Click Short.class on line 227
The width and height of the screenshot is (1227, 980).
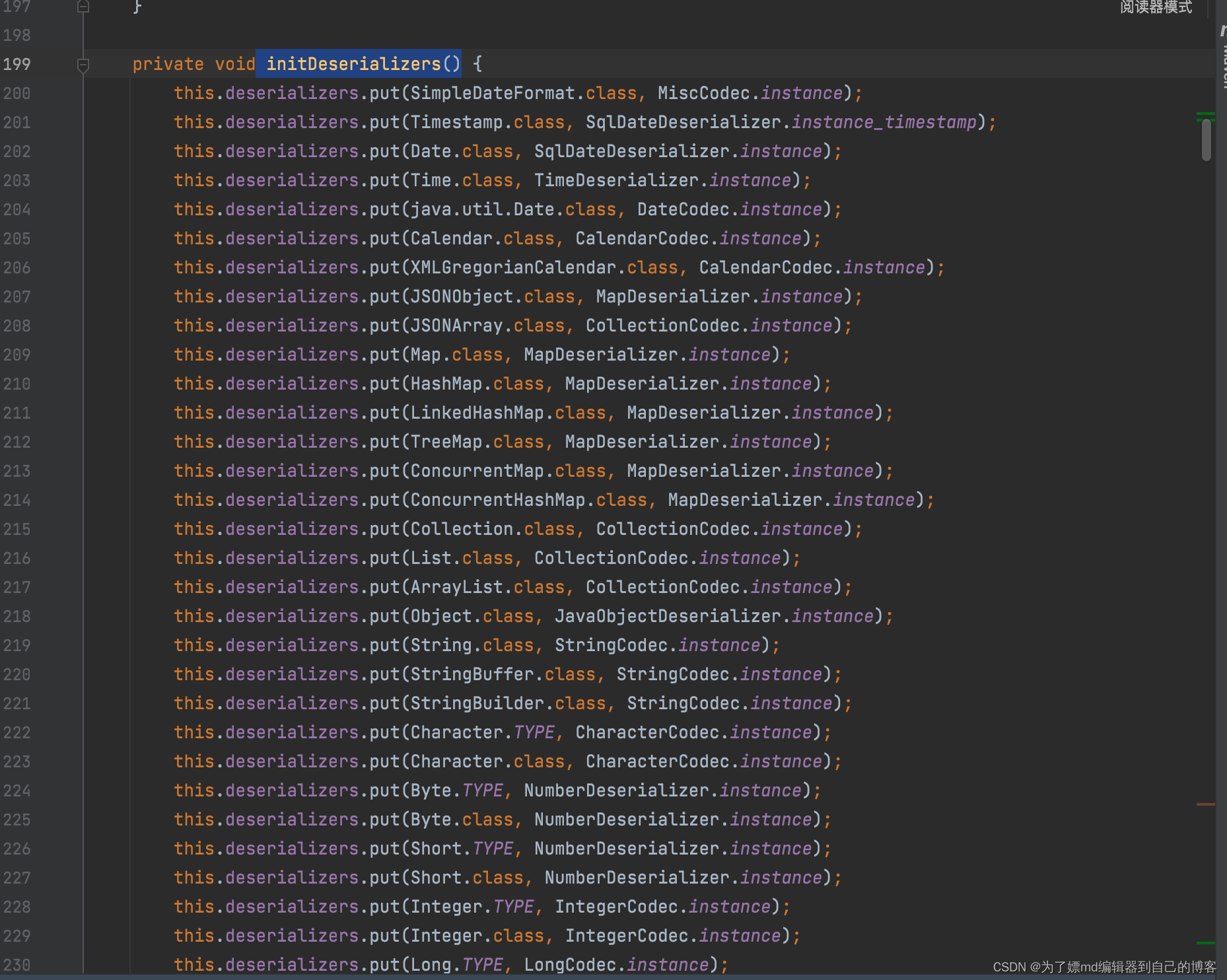click(x=467, y=878)
